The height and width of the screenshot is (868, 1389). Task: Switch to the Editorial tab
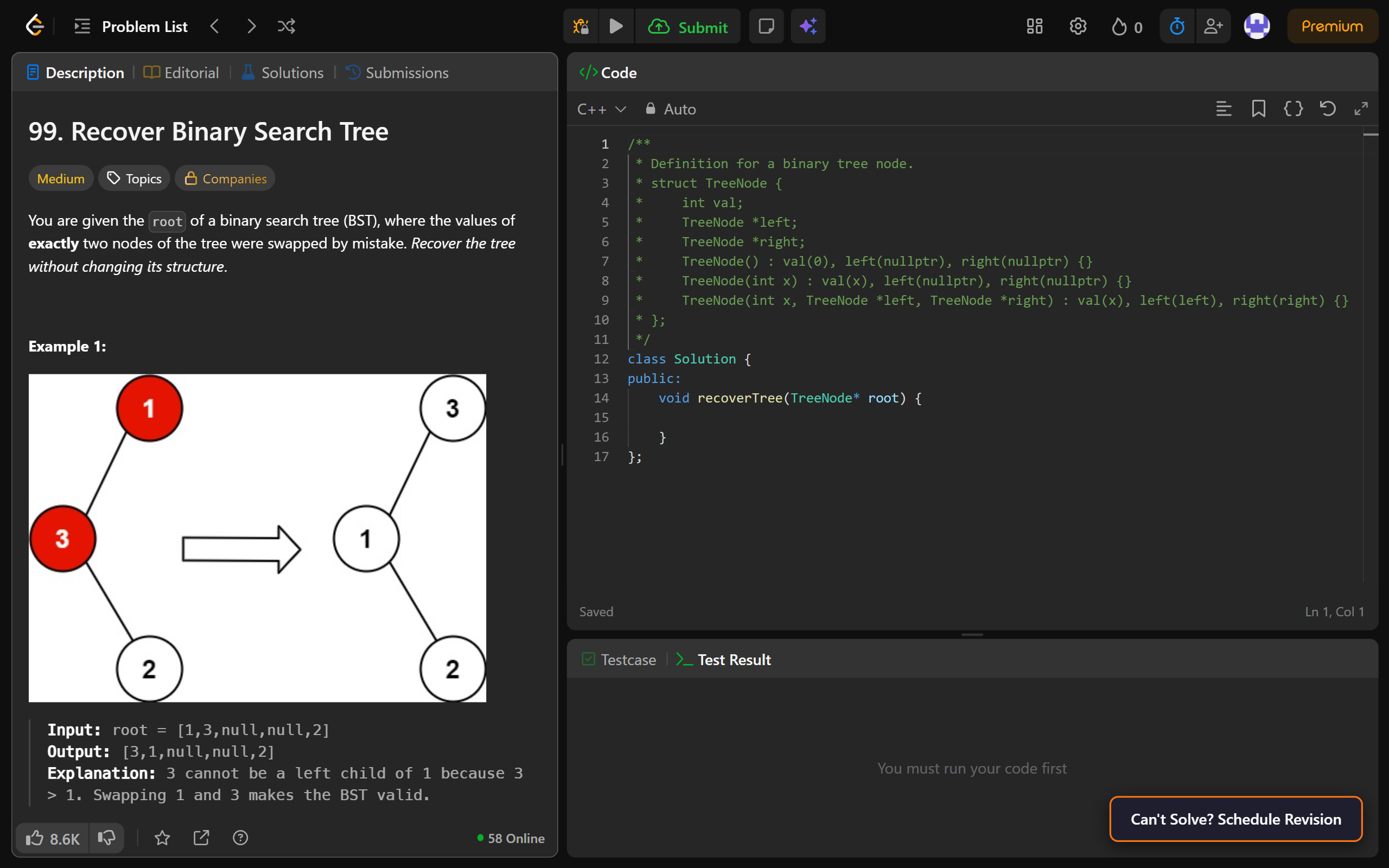pos(181,73)
